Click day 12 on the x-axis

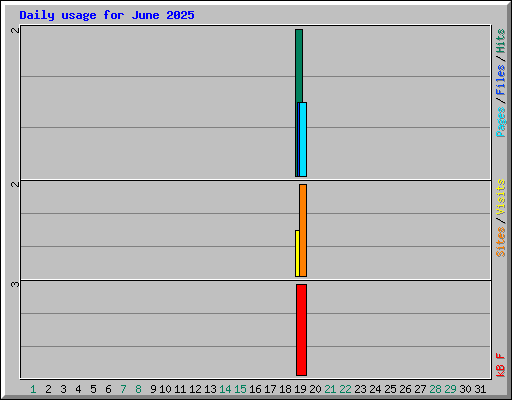[x=195, y=389]
